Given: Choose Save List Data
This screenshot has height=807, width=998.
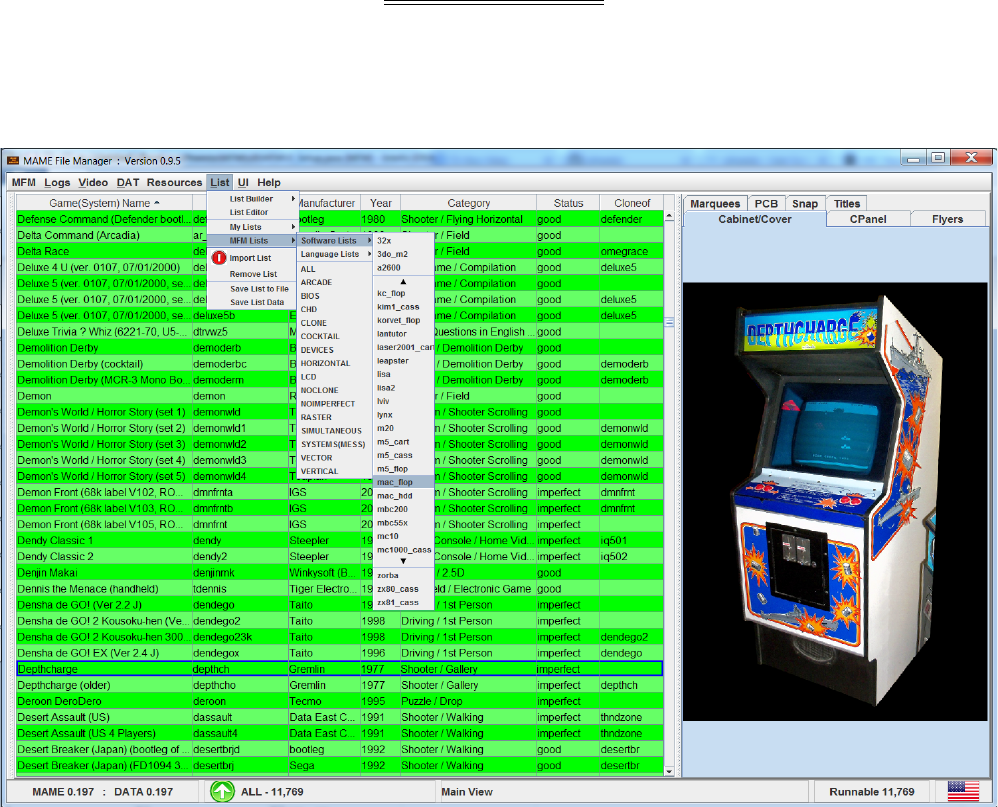Looking at the screenshot, I should click(253, 302).
